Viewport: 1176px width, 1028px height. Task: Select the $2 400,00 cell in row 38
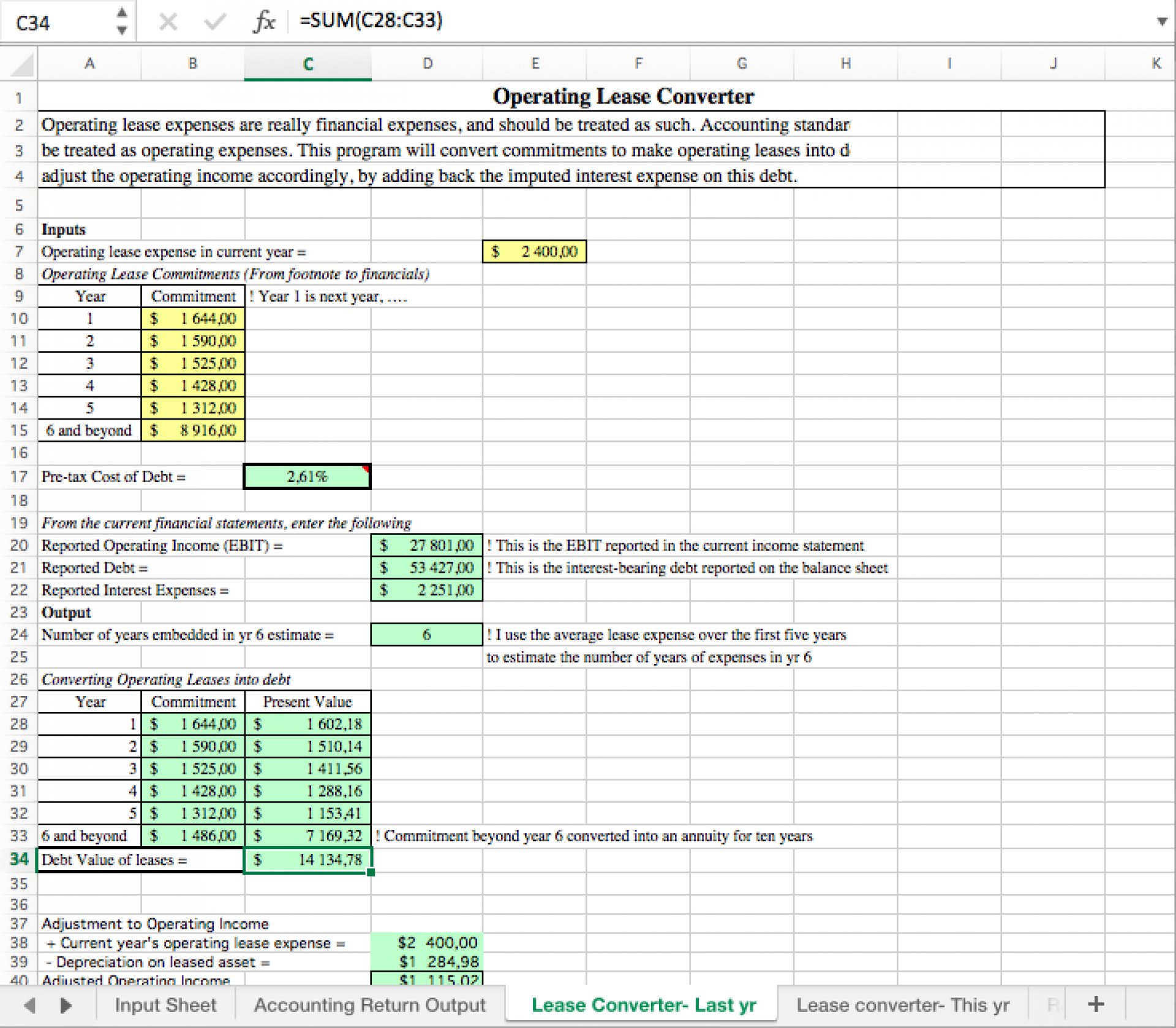[x=426, y=943]
